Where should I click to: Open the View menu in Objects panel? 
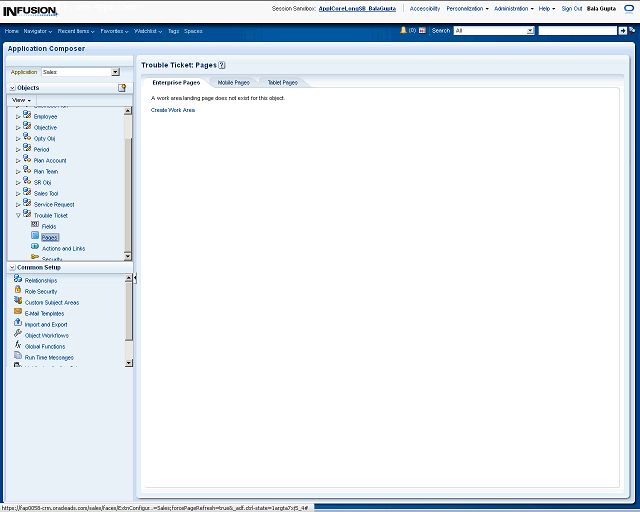[21, 101]
